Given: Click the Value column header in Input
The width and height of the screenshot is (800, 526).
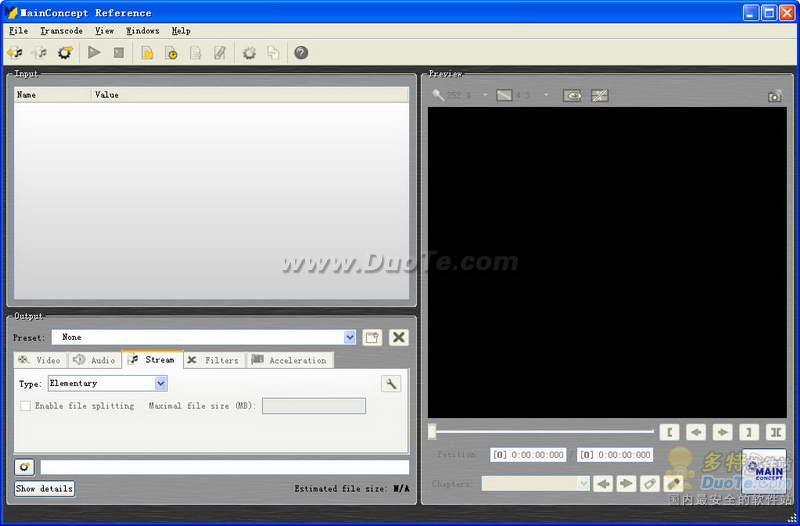Looking at the screenshot, I should [x=250, y=95].
